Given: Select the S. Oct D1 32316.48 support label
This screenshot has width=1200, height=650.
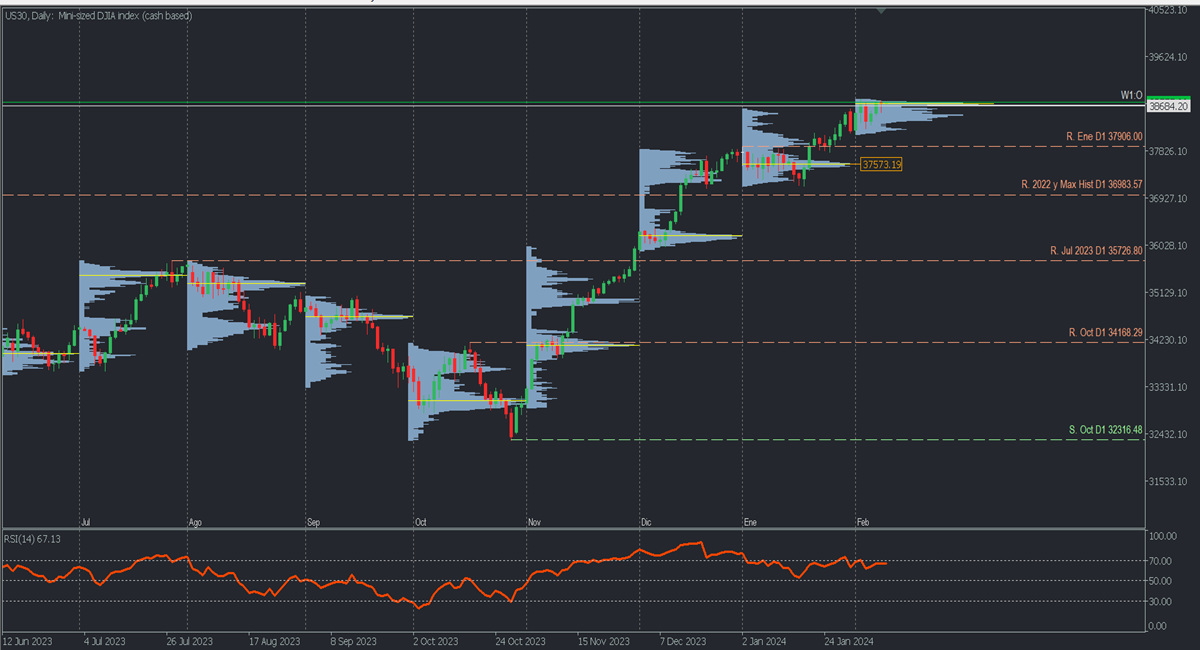Looking at the screenshot, I should [x=1105, y=429].
